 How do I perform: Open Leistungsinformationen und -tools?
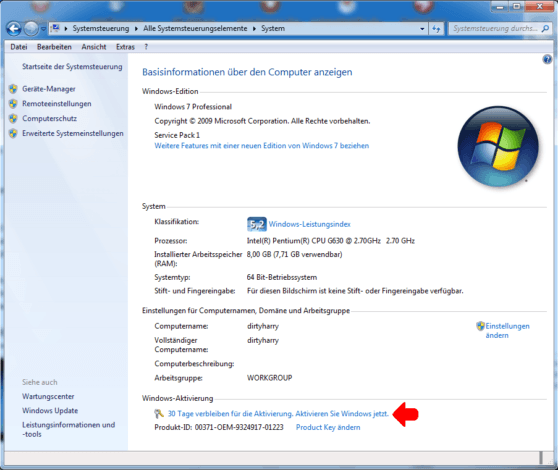[68, 429]
